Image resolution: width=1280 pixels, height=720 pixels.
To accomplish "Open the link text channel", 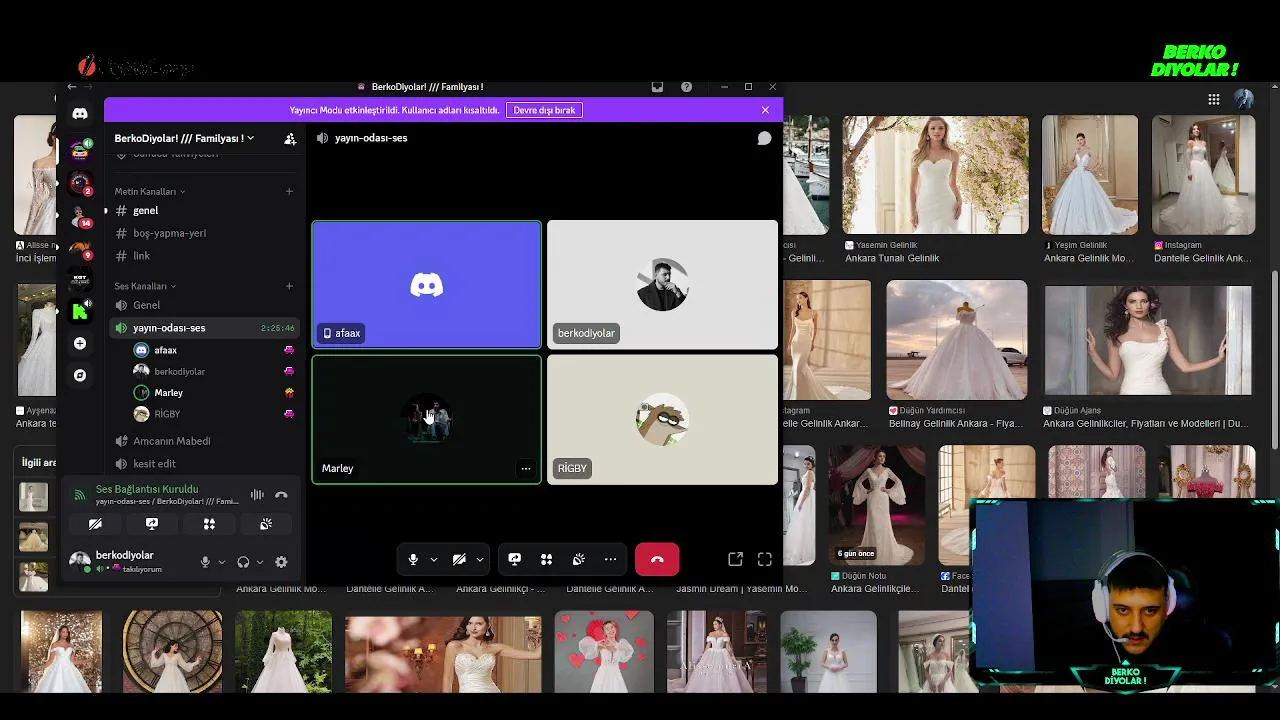I will click(204, 256).
